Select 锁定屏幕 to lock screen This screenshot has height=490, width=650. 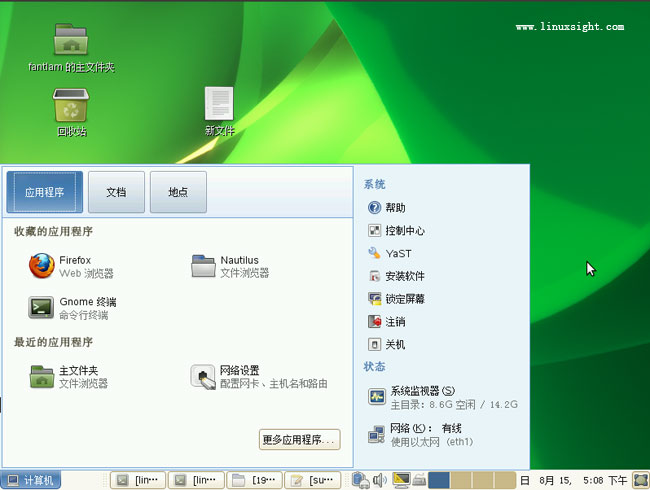(404, 298)
